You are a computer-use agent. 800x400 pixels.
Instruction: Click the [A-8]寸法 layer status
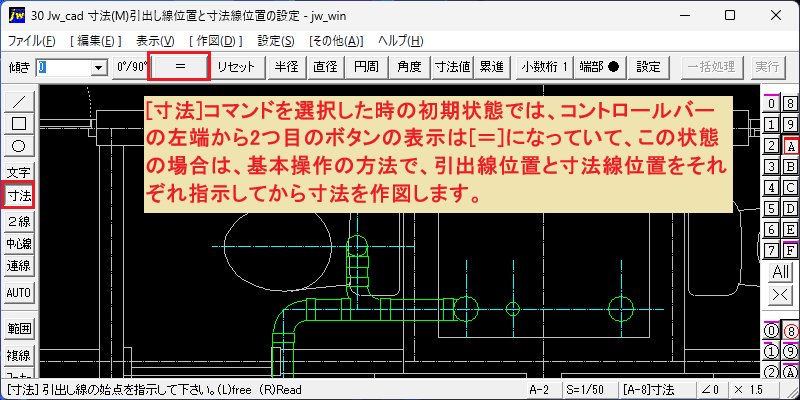click(657, 390)
